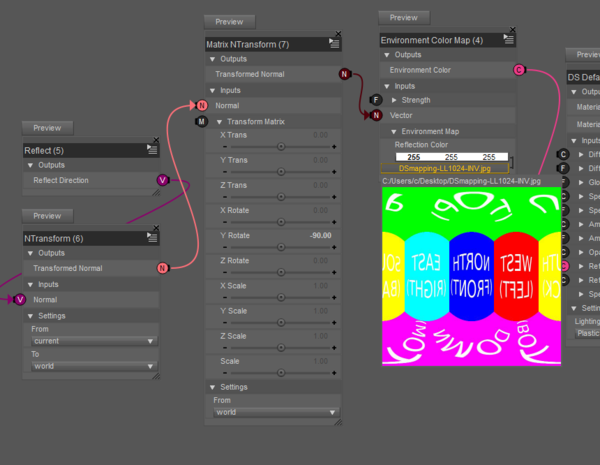Click the Matrix NTransform Normal N input connector
Viewport: 600px width, 465px height.
coord(202,105)
